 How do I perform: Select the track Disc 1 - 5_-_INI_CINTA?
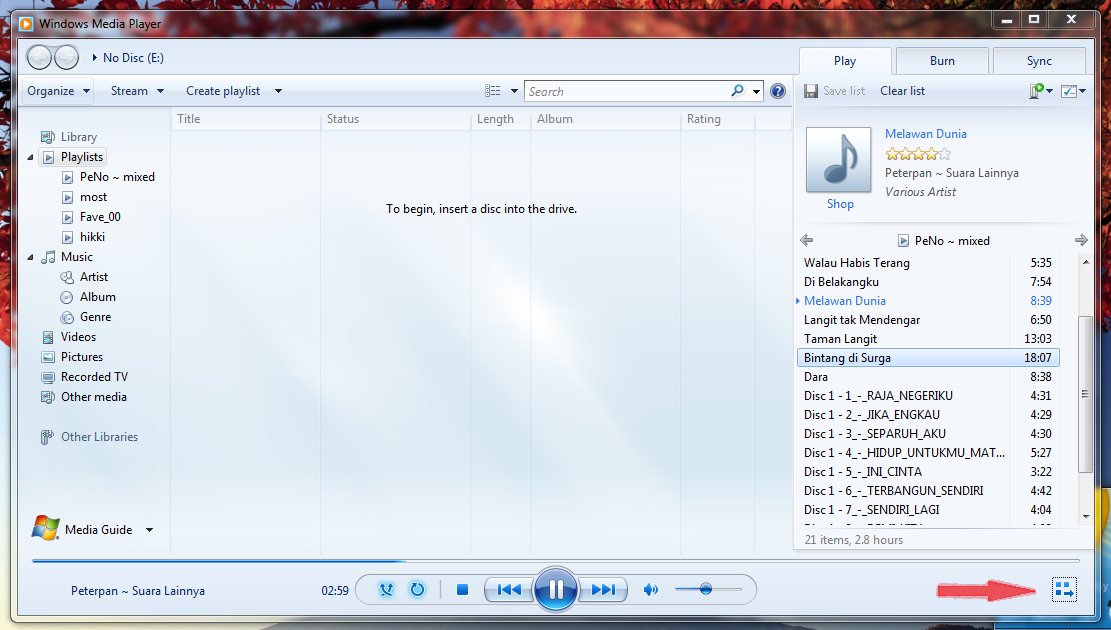coord(928,472)
